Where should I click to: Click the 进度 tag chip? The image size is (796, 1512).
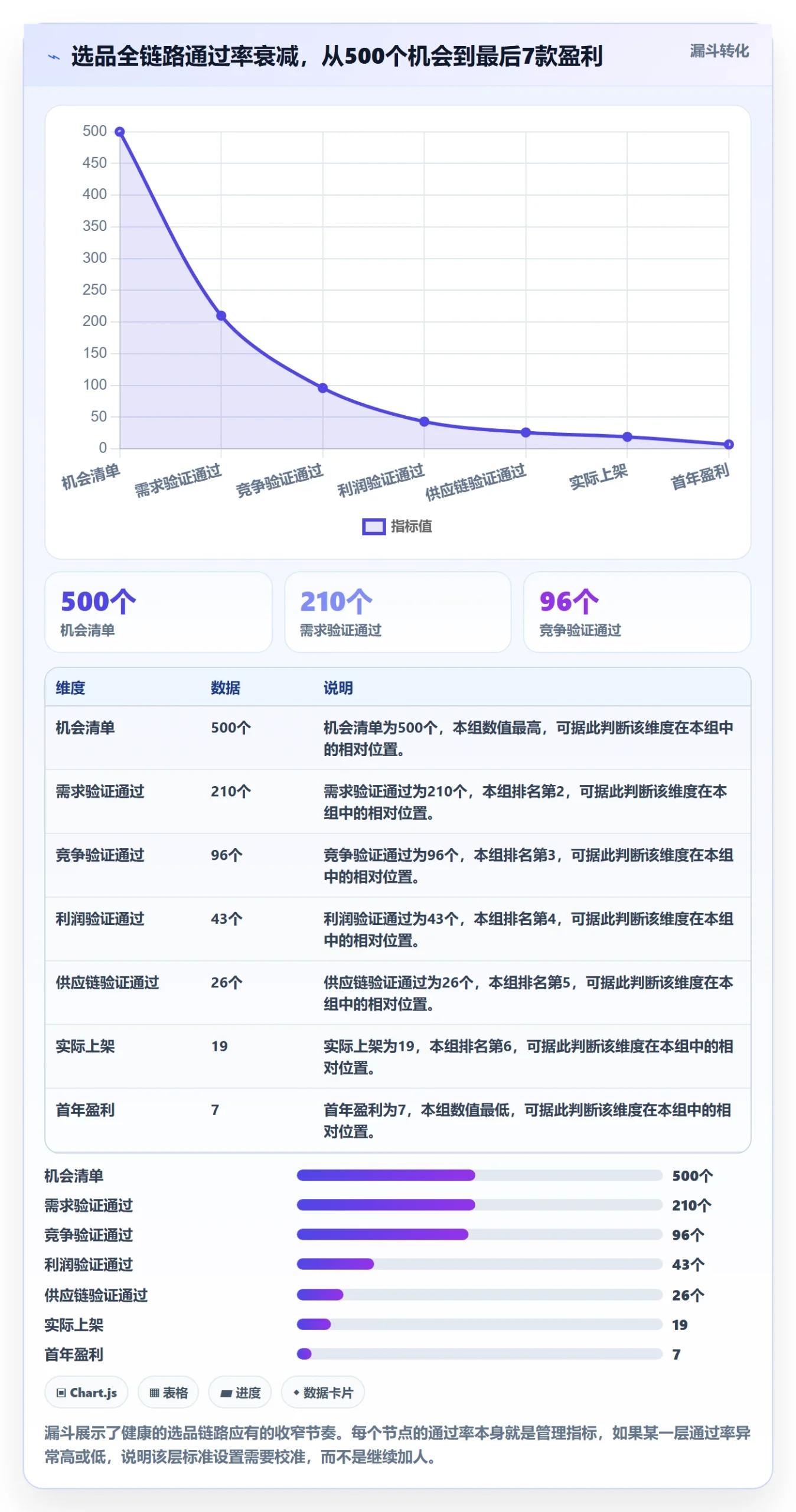tap(240, 1393)
